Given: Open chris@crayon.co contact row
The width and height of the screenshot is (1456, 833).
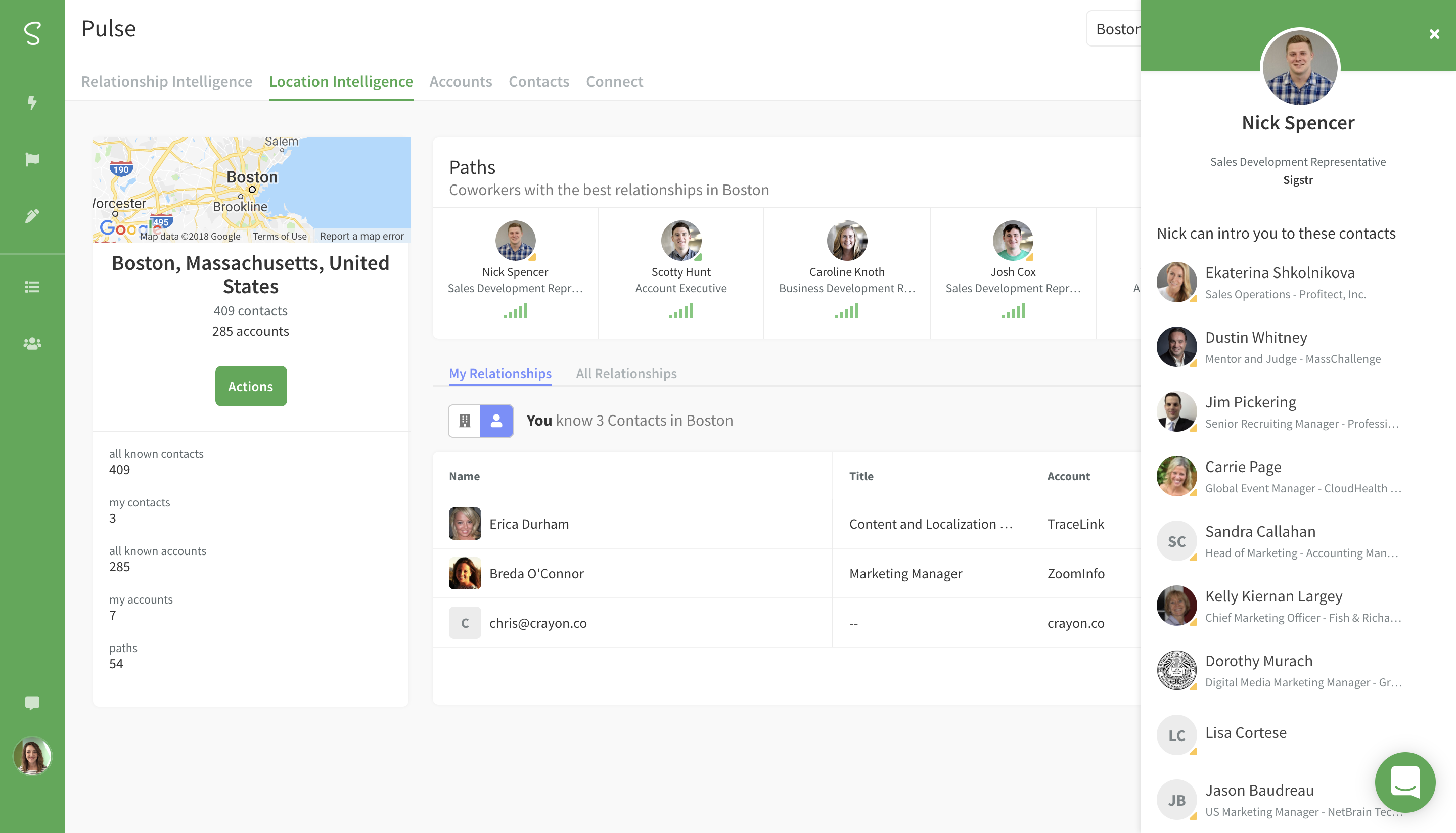Looking at the screenshot, I should (786, 622).
